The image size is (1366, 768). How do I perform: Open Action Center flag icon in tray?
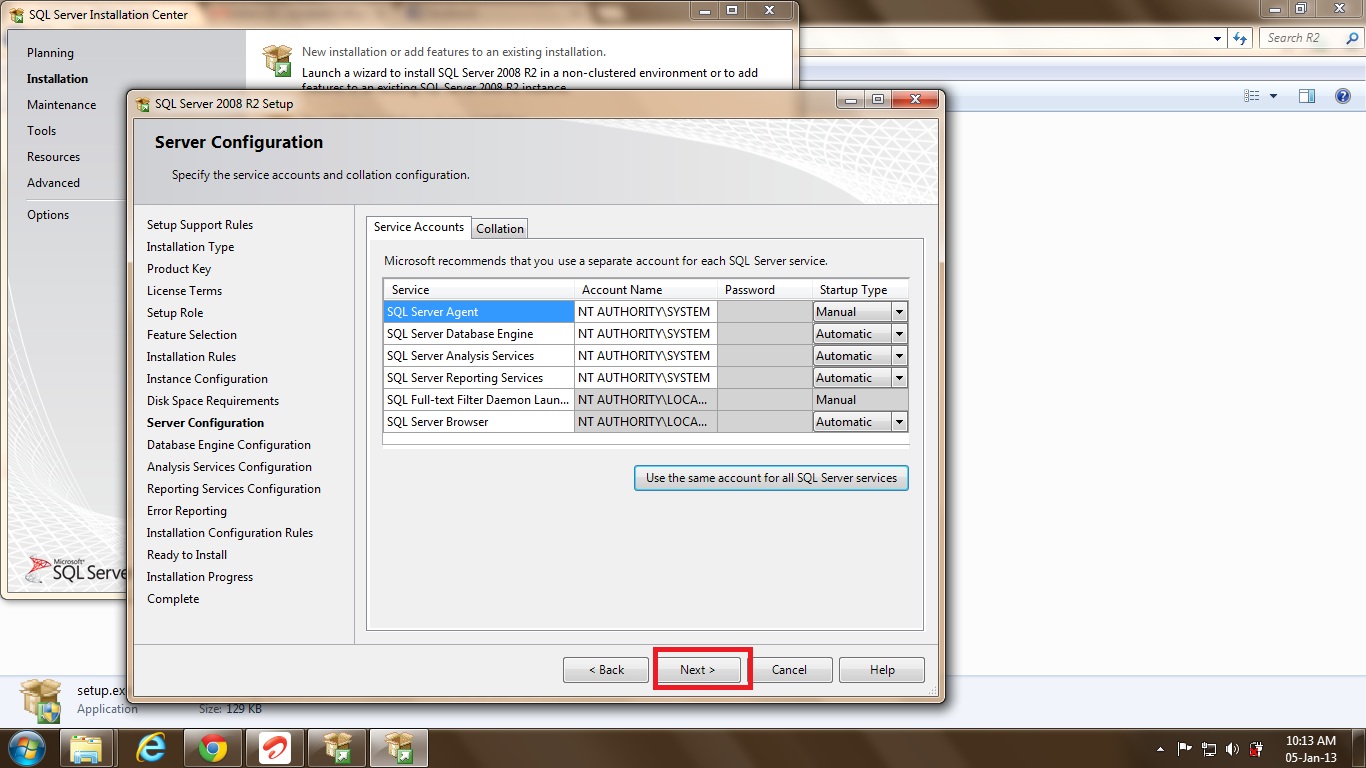pyautogui.click(x=1185, y=749)
